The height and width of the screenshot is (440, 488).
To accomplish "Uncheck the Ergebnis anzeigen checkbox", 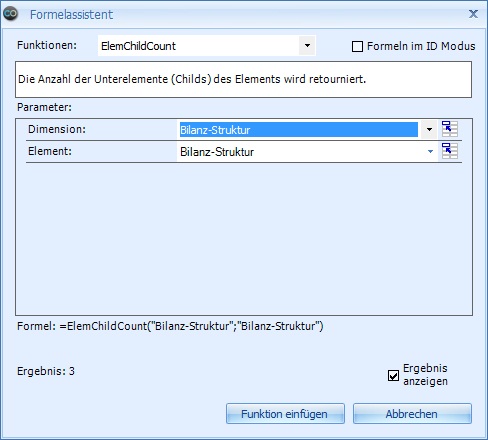I will pyautogui.click(x=393, y=375).
